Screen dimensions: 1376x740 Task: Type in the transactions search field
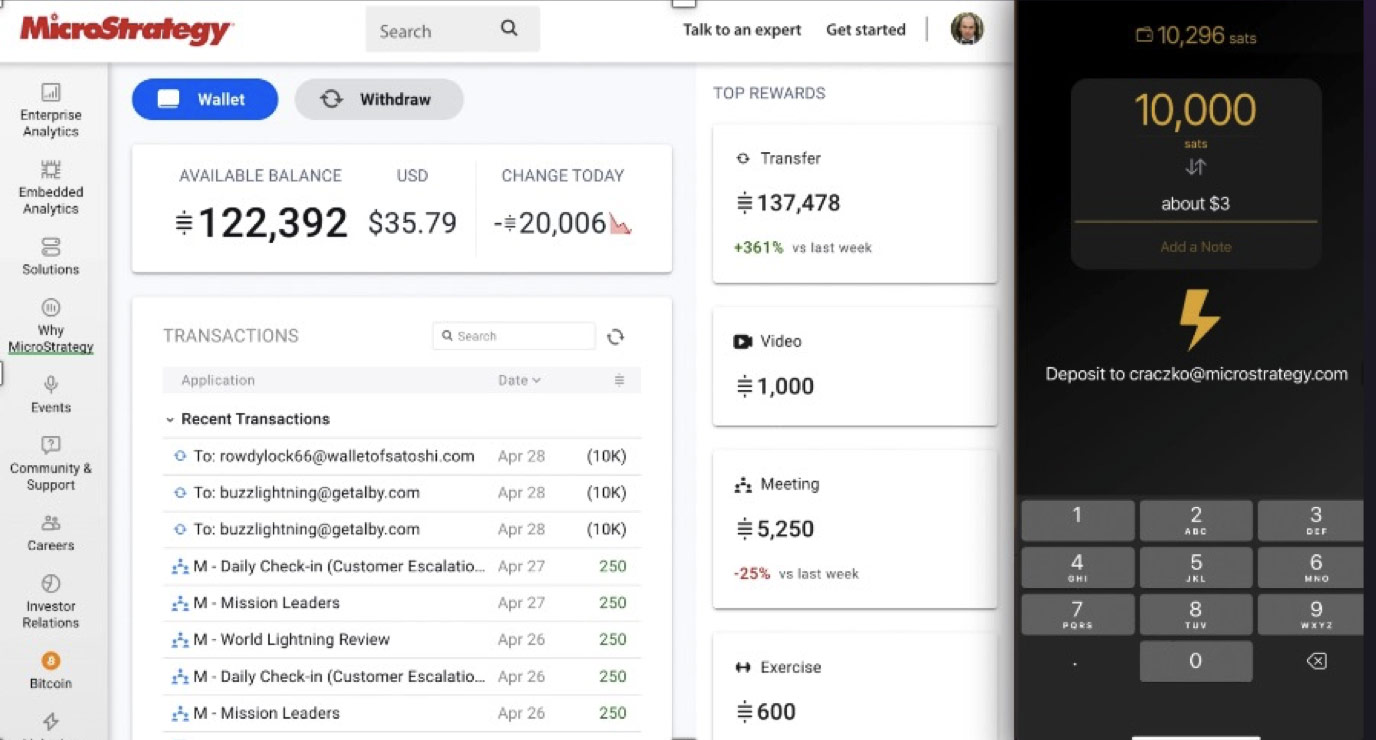coord(522,336)
